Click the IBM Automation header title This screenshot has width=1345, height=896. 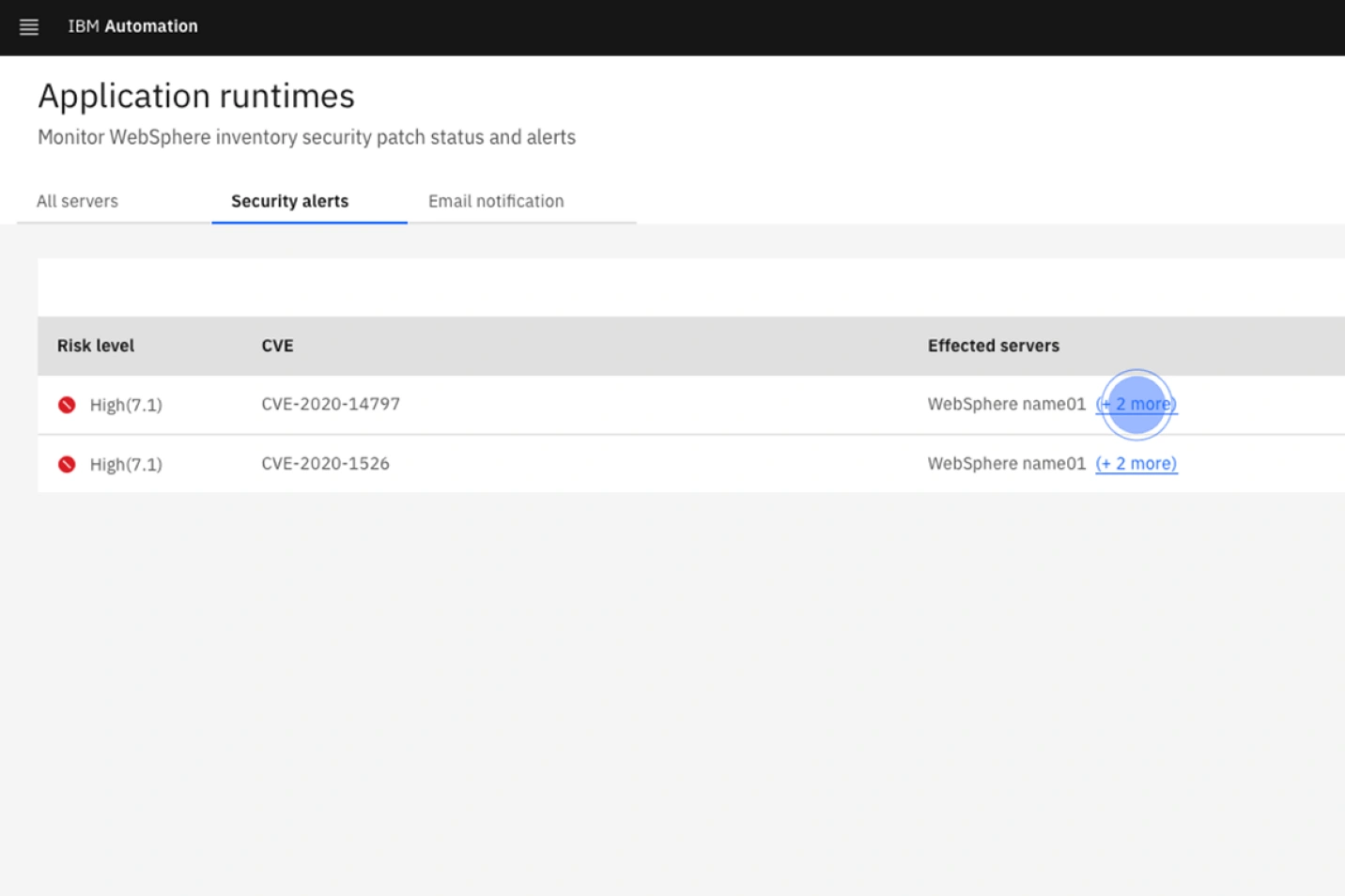(x=132, y=26)
